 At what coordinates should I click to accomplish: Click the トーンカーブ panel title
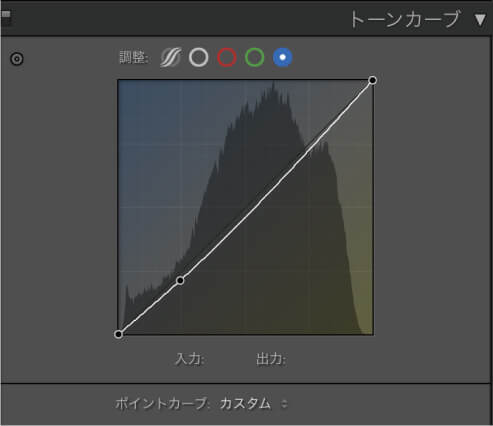pos(405,19)
